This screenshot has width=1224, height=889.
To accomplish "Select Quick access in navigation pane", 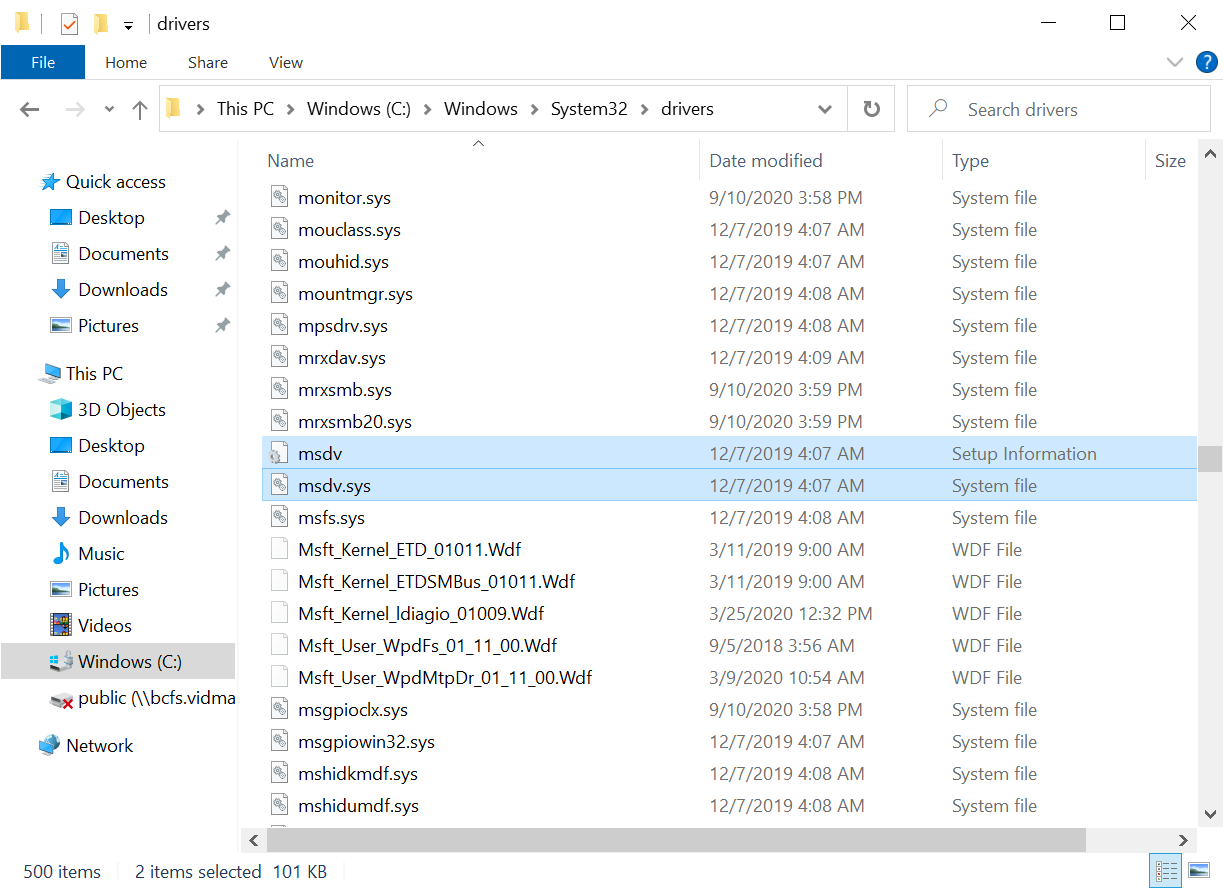I will 116,182.
